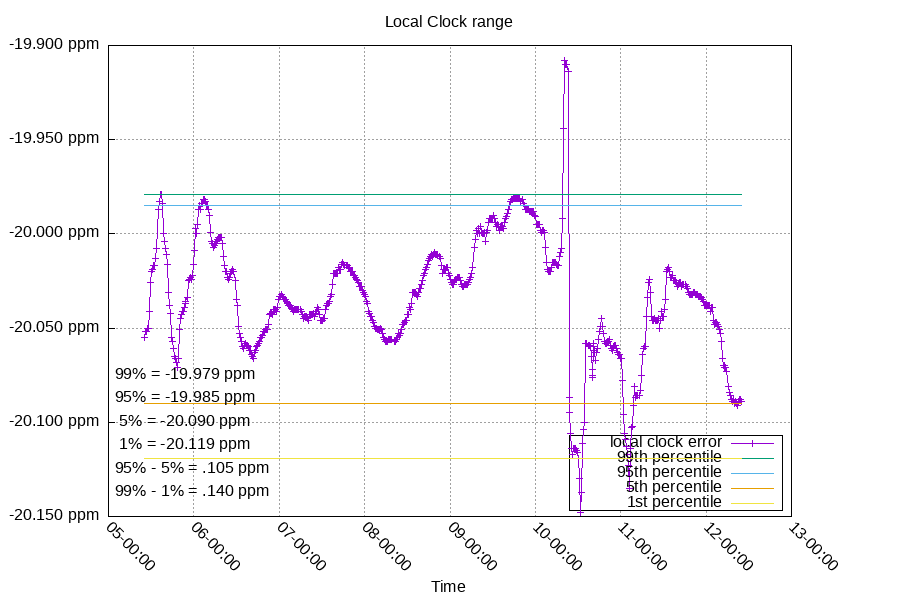
Task: Click the "1% = -20.119 ppm" annotation
Action: [x=184, y=444]
